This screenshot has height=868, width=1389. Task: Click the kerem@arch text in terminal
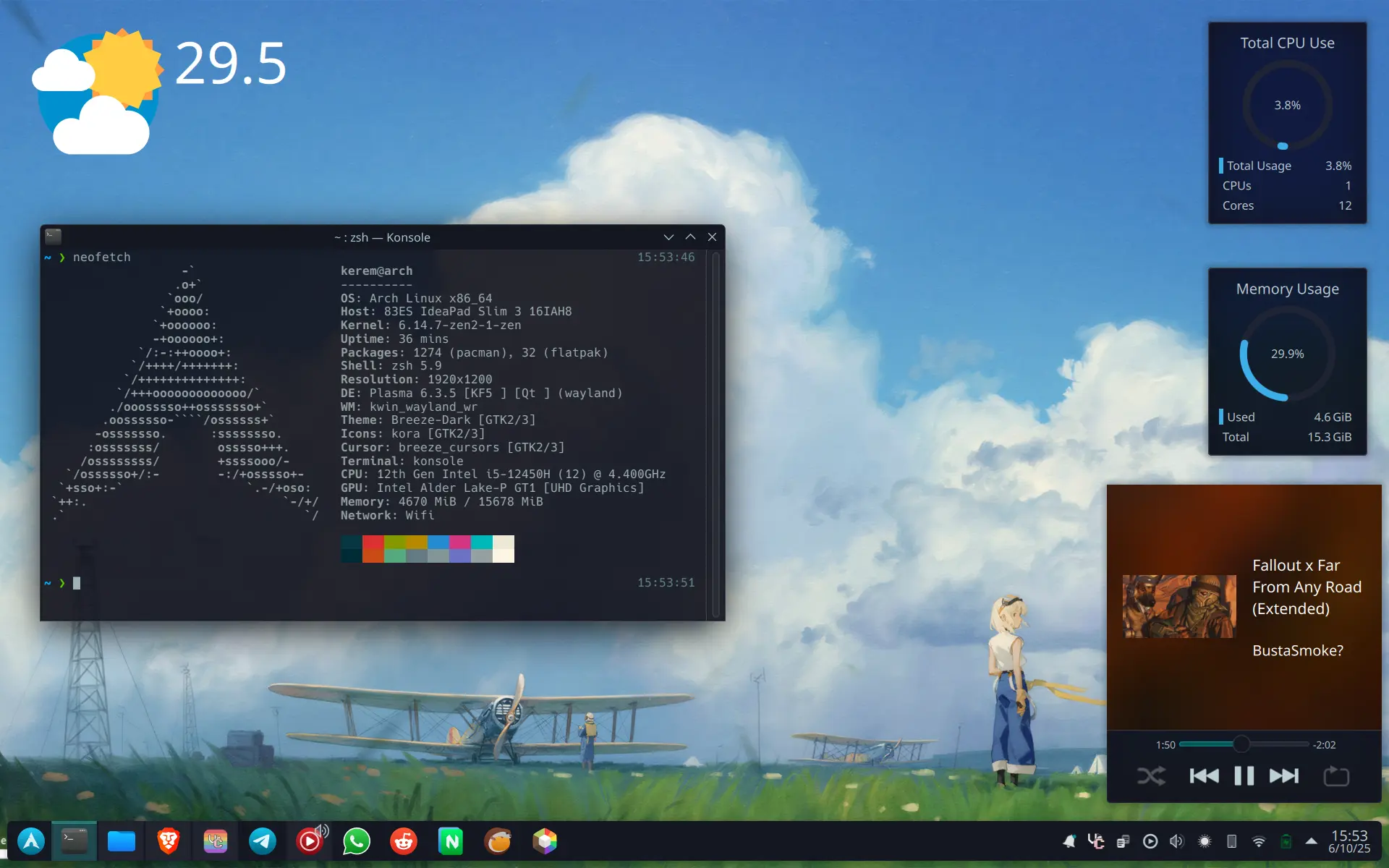point(377,271)
